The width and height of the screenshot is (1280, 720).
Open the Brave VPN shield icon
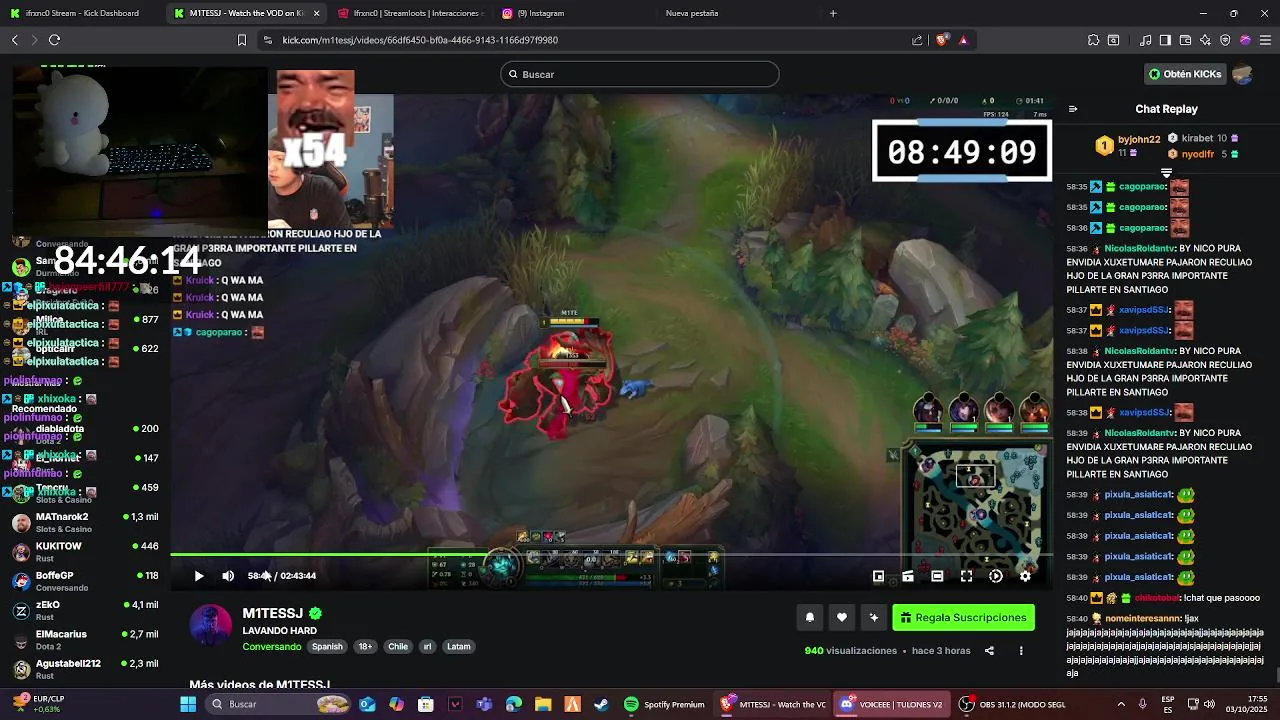[x=1225, y=40]
